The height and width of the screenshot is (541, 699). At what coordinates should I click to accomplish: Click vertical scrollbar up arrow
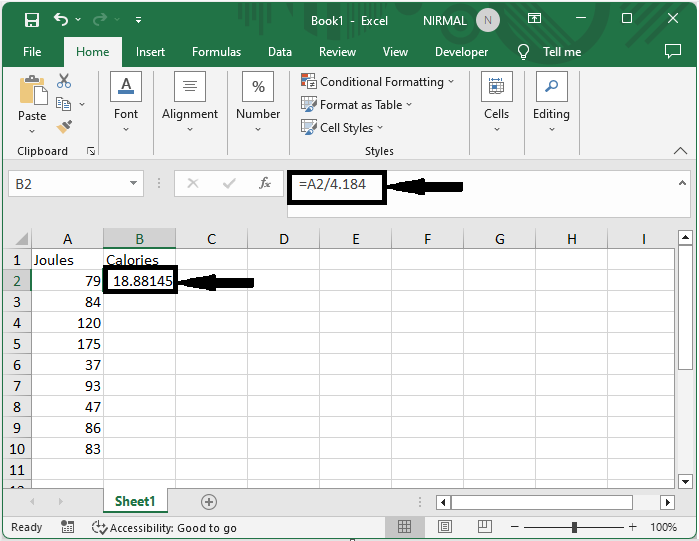coord(685,238)
